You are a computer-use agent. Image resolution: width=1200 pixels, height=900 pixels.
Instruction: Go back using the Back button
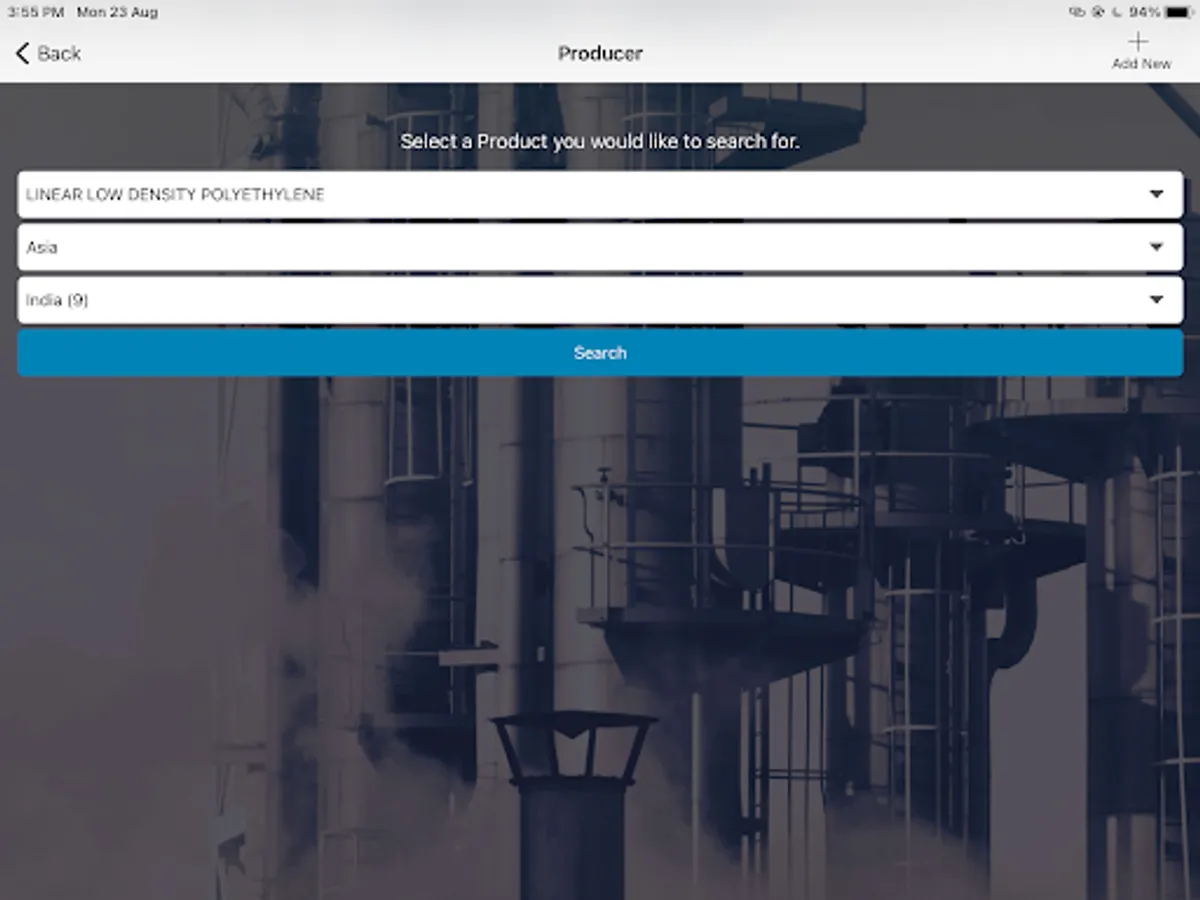pos(48,53)
